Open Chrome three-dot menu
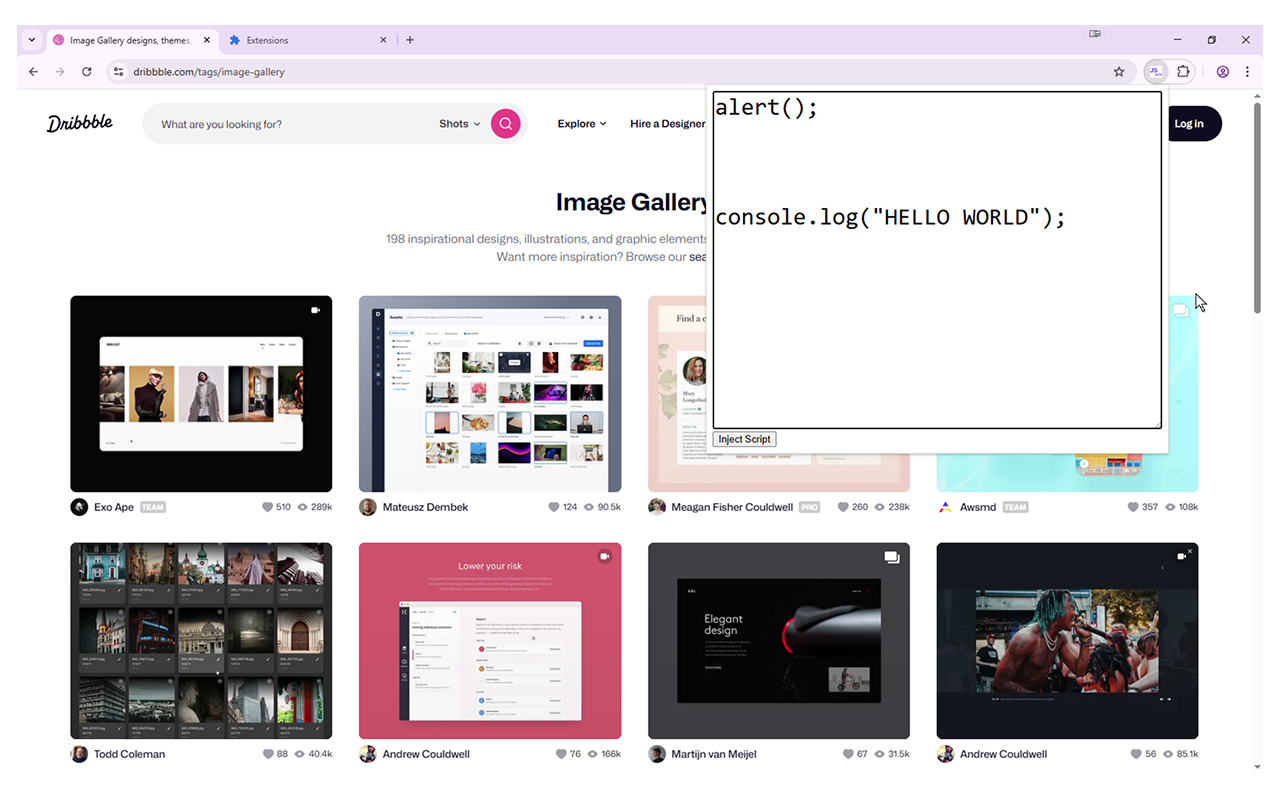This screenshot has height=800, width=1280. coord(1247,72)
